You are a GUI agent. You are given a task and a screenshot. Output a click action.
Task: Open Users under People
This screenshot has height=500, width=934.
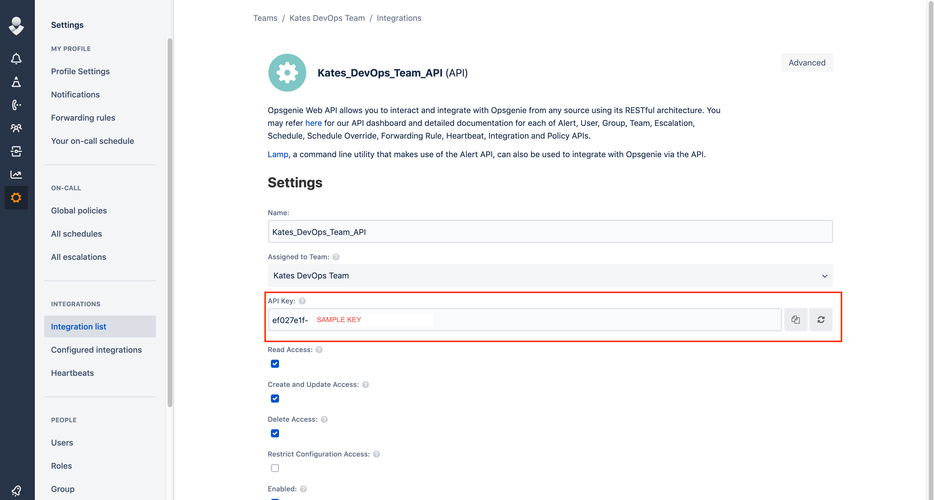click(62, 443)
